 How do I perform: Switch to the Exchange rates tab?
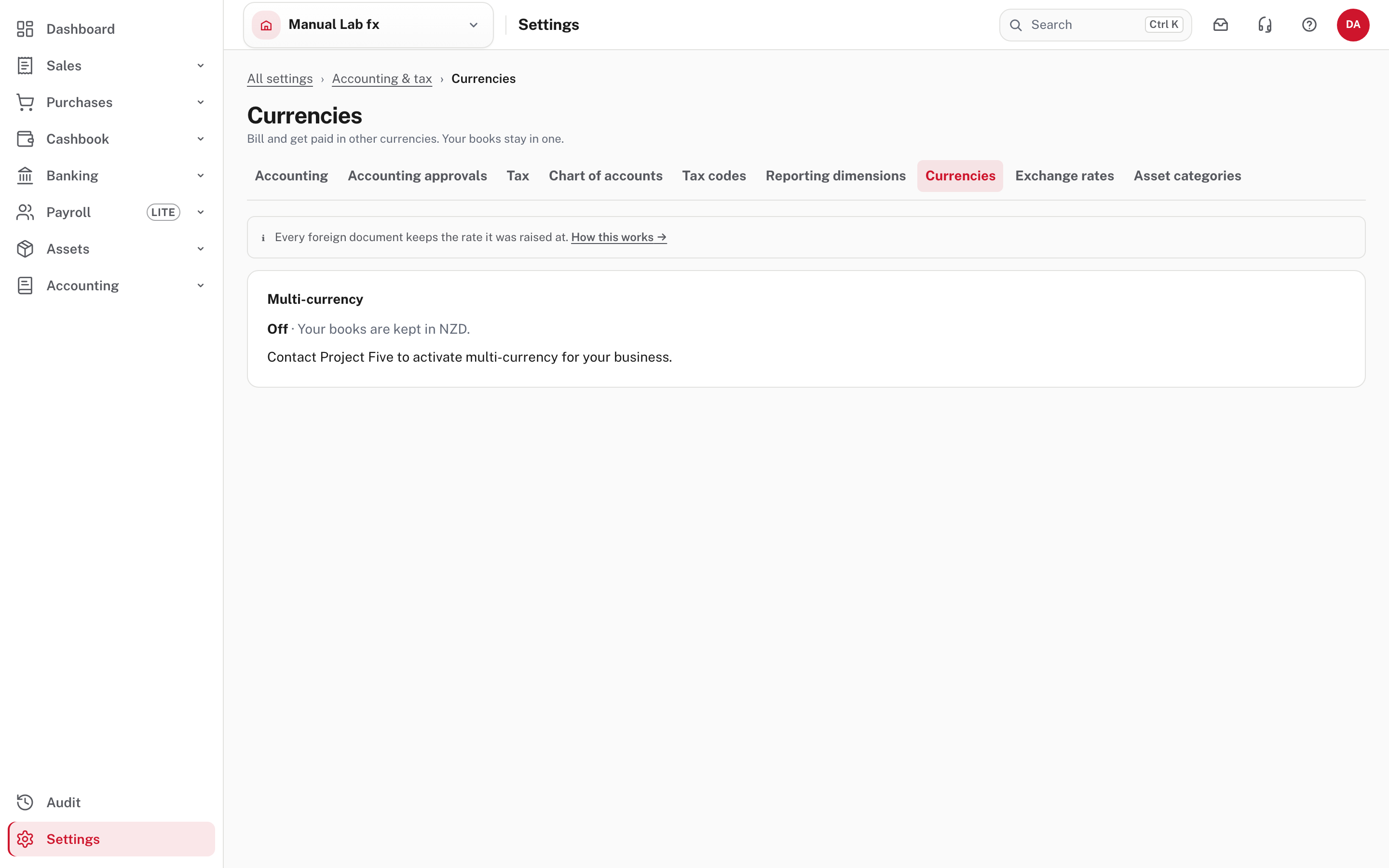pos(1064,176)
